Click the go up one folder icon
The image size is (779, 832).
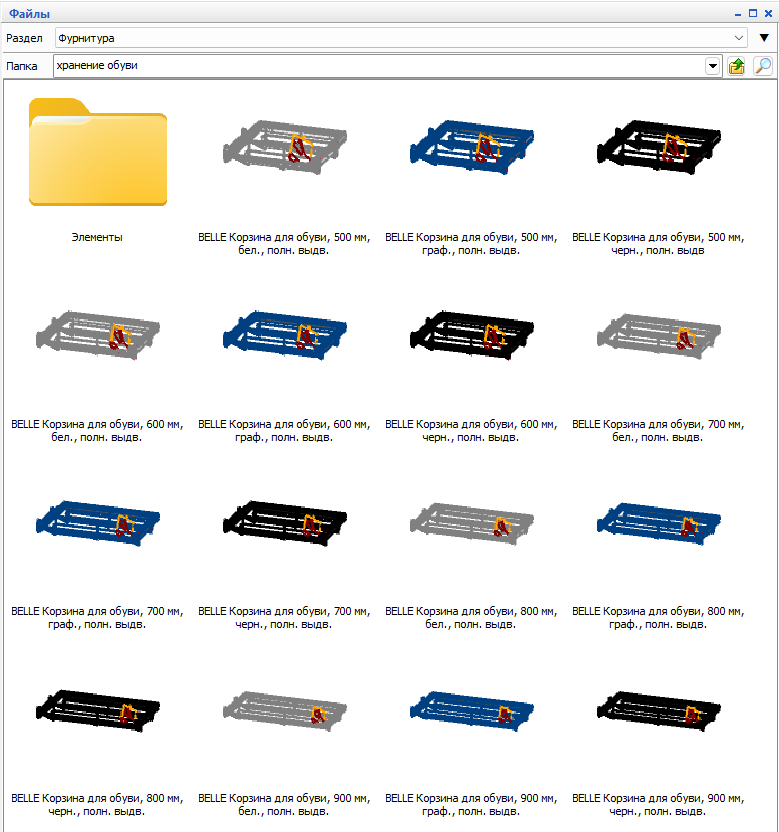point(736,66)
